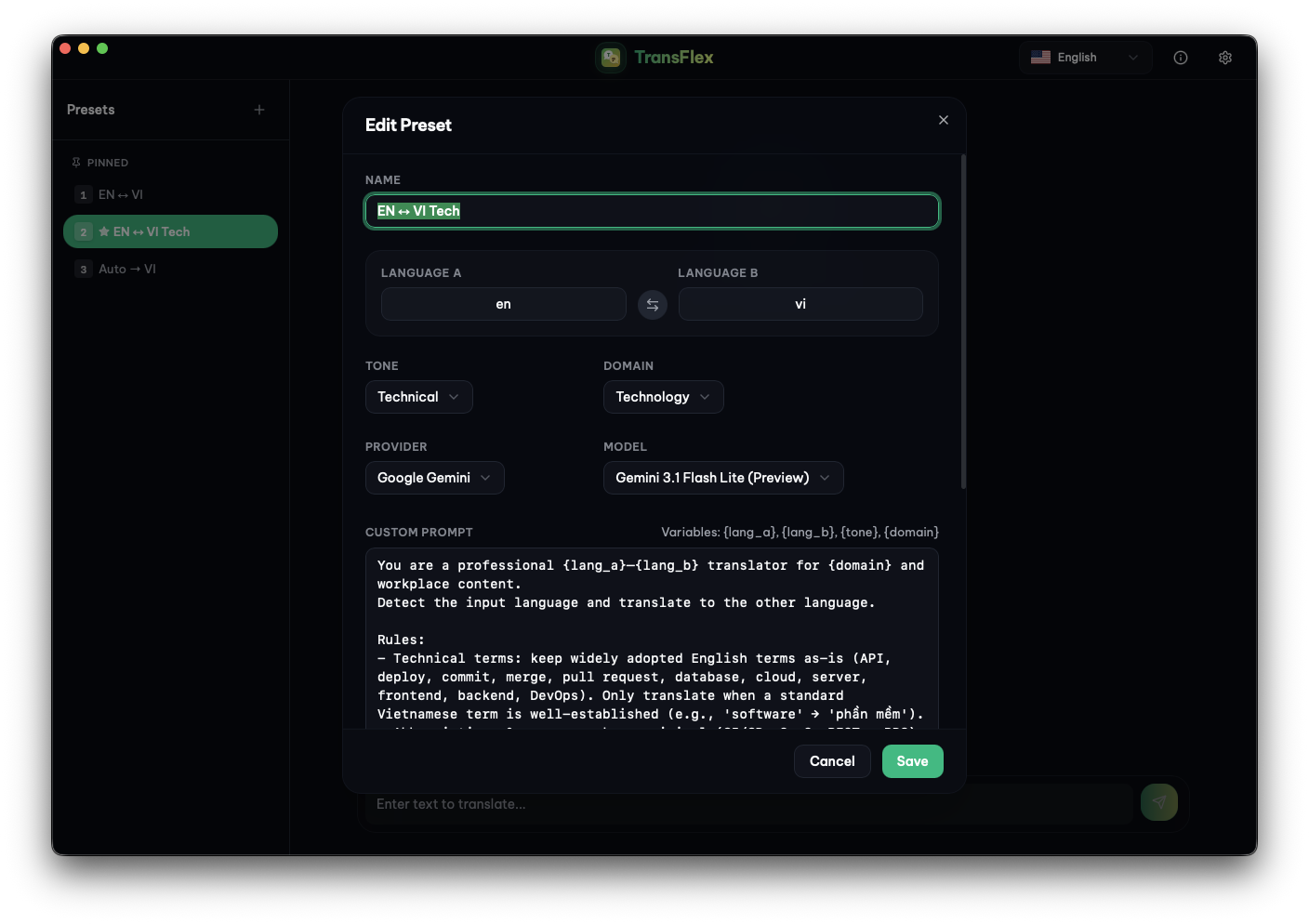Viewport: 1309px width, 924px height.
Task: Click the star icon on EN ↔ VI Tech
Action: 104,231
